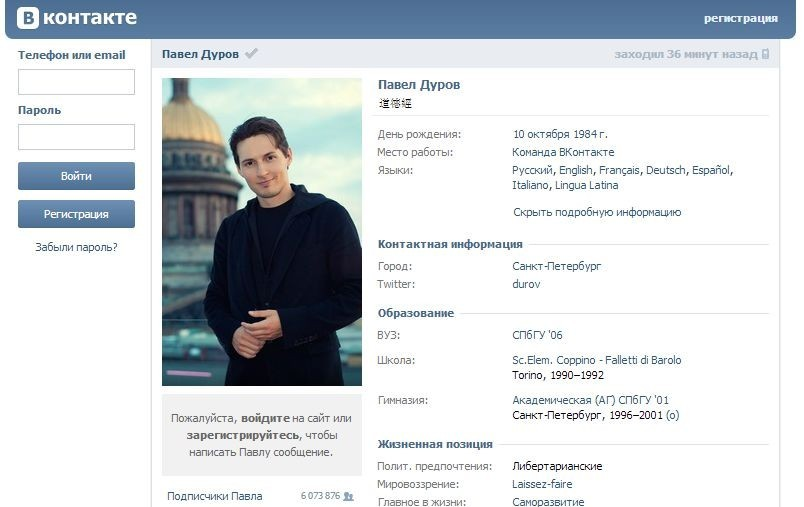Screen dimensions: 804x507
Task: Open the "durov" Twitter link
Action: (526, 284)
